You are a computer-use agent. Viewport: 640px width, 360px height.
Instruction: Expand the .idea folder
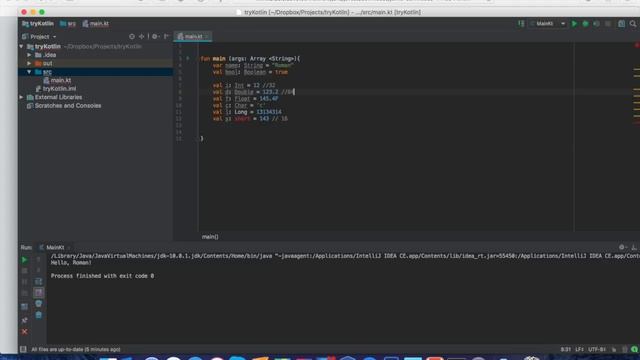[x=29, y=55]
